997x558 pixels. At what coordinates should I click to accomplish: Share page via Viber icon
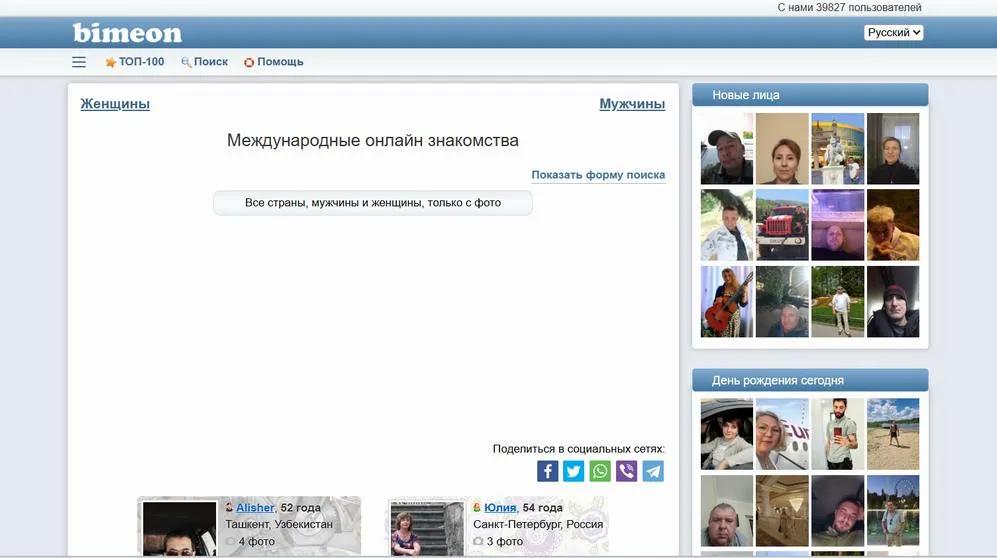[x=626, y=471]
